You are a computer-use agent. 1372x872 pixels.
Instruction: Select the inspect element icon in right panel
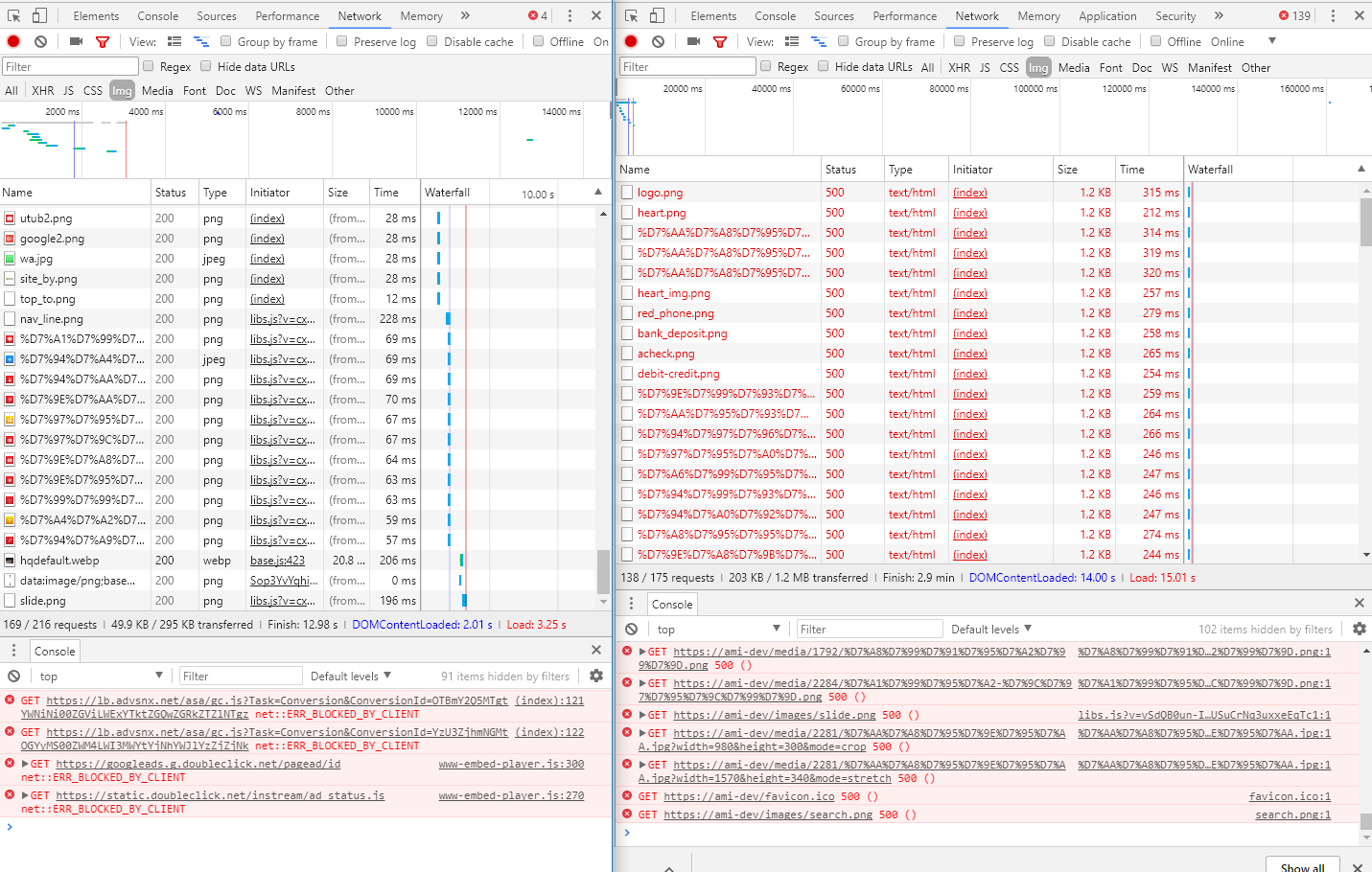coord(631,15)
